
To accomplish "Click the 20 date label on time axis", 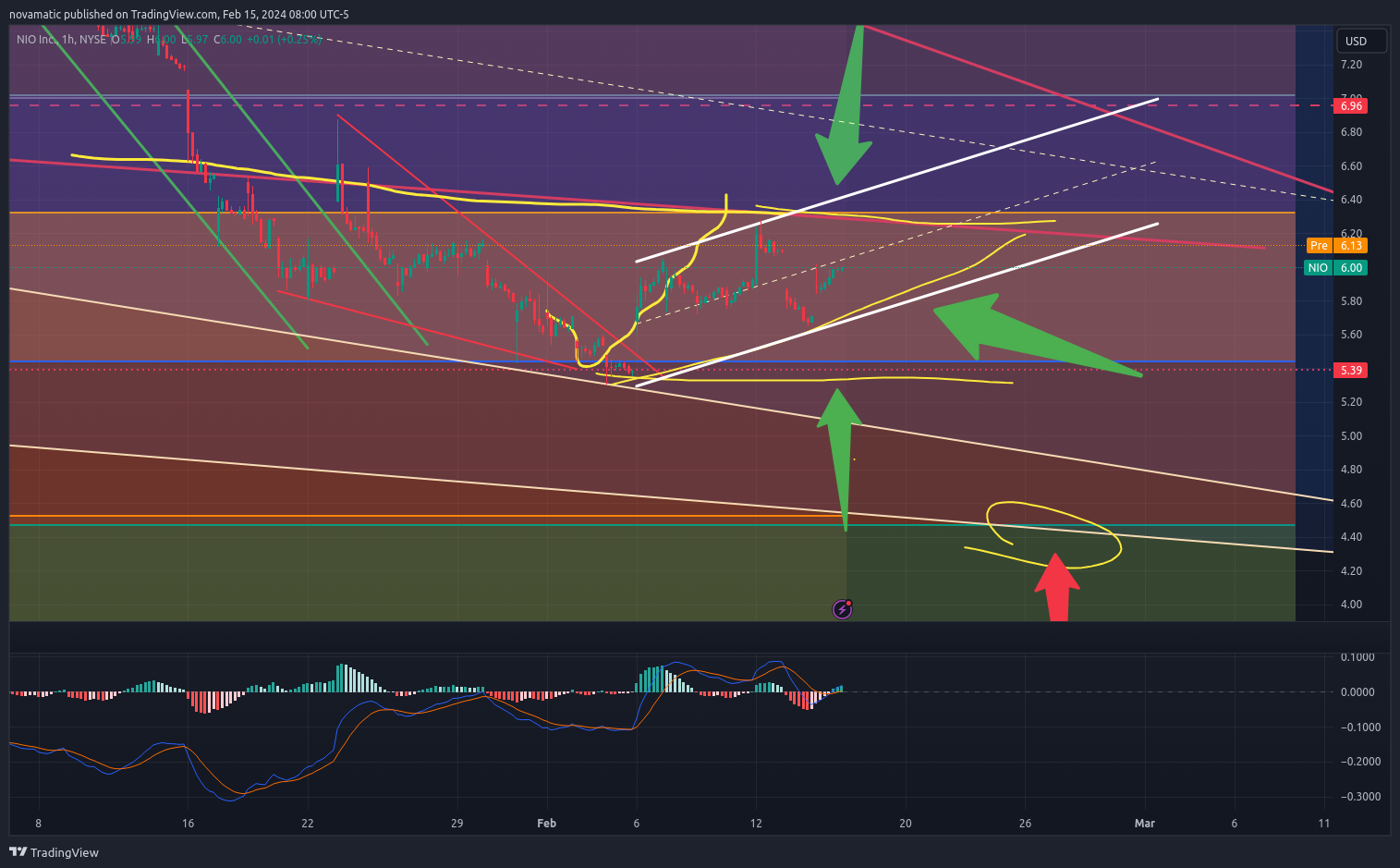I will [x=906, y=823].
